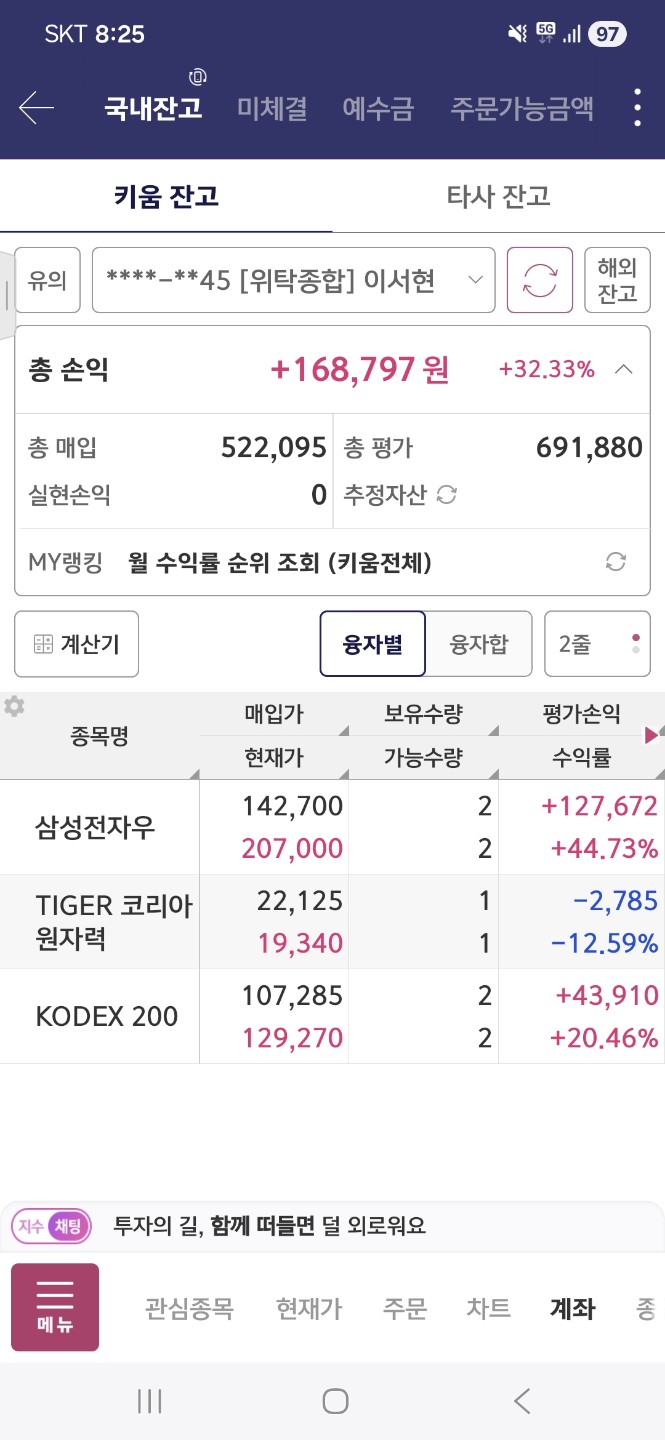Toggle 지수 채팅 switch

(x=52, y=1226)
